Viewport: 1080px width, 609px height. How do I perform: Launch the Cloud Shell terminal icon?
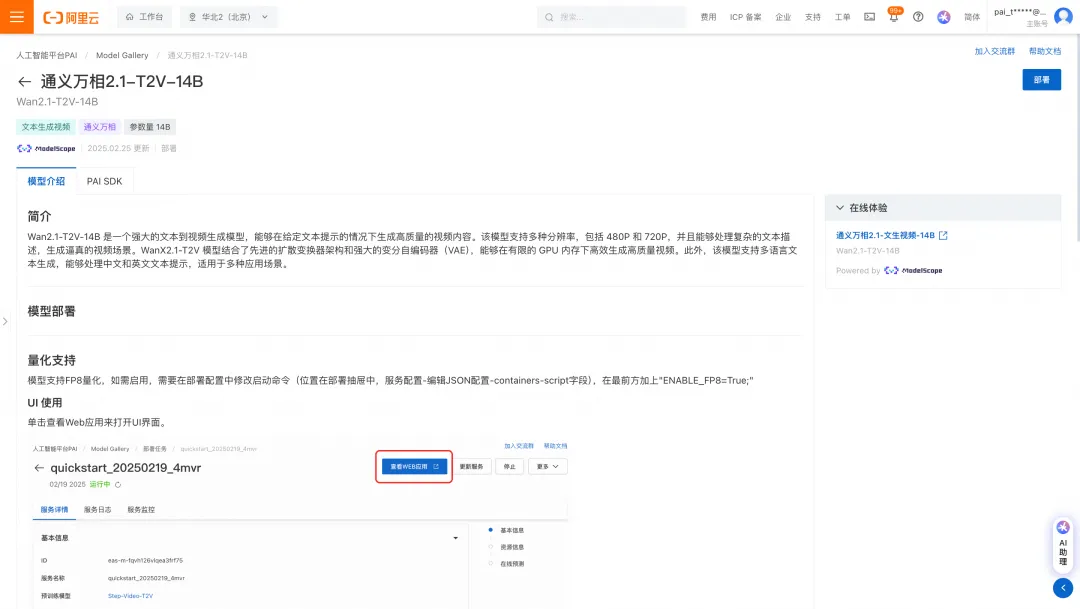pyautogui.click(x=869, y=17)
